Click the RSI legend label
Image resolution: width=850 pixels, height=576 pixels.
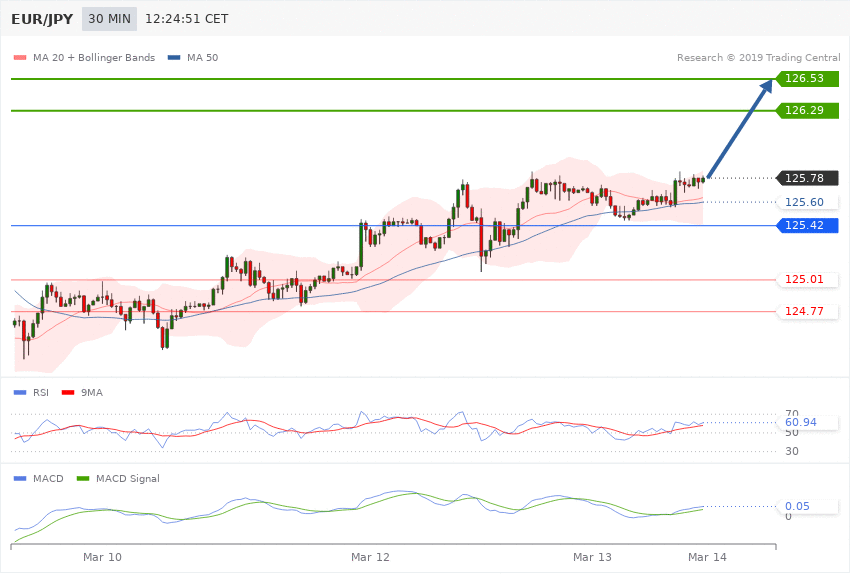[41, 392]
